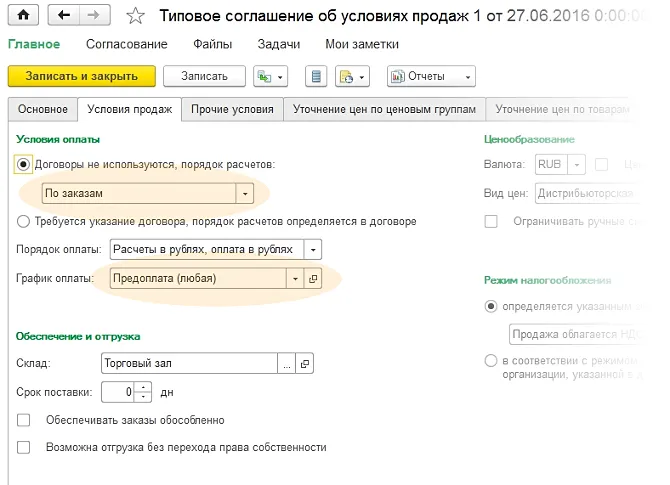Select 'Договоры не используются' radio button
Image resolution: width=670 pixels, height=485 pixels.
tap(24, 163)
